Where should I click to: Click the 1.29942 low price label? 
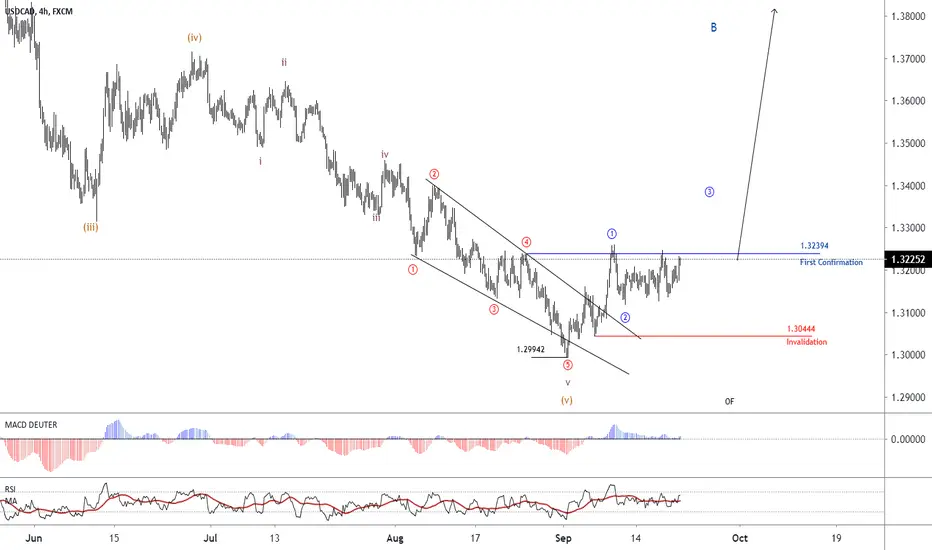coord(531,350)
